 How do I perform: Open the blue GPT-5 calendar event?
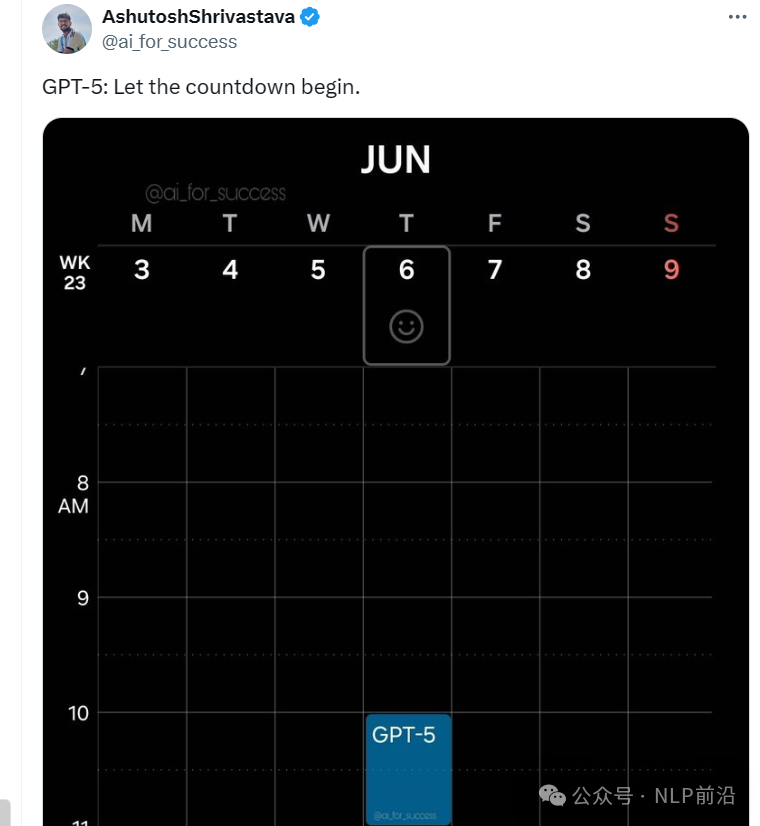(409, 769)
